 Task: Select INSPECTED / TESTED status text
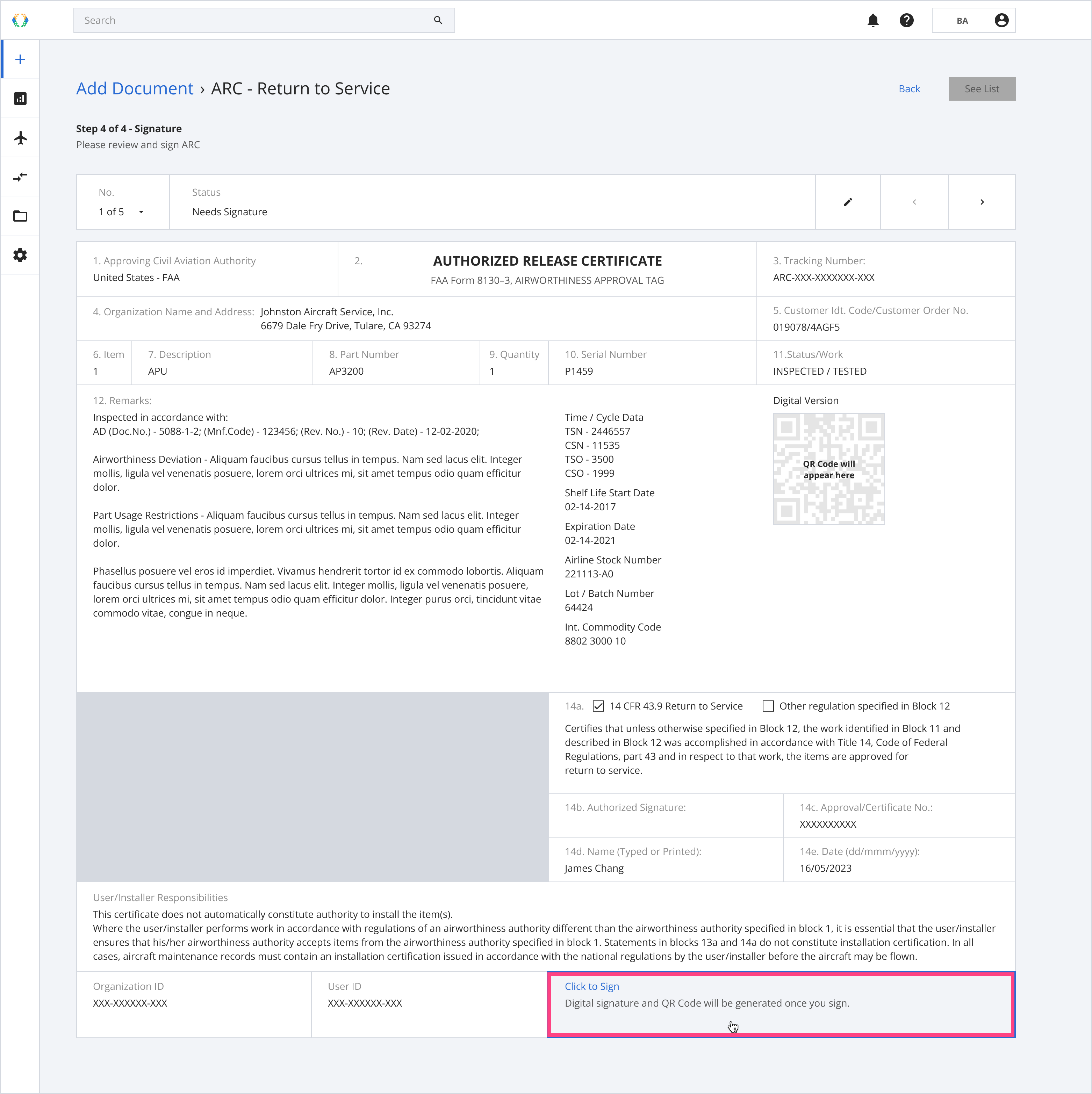(820, 372)
